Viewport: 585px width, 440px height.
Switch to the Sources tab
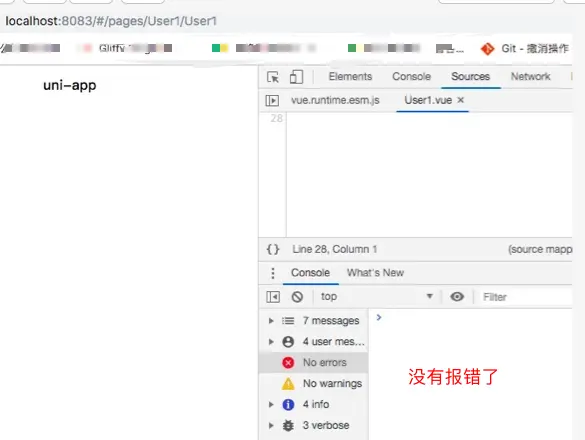[x=470, y=77]
